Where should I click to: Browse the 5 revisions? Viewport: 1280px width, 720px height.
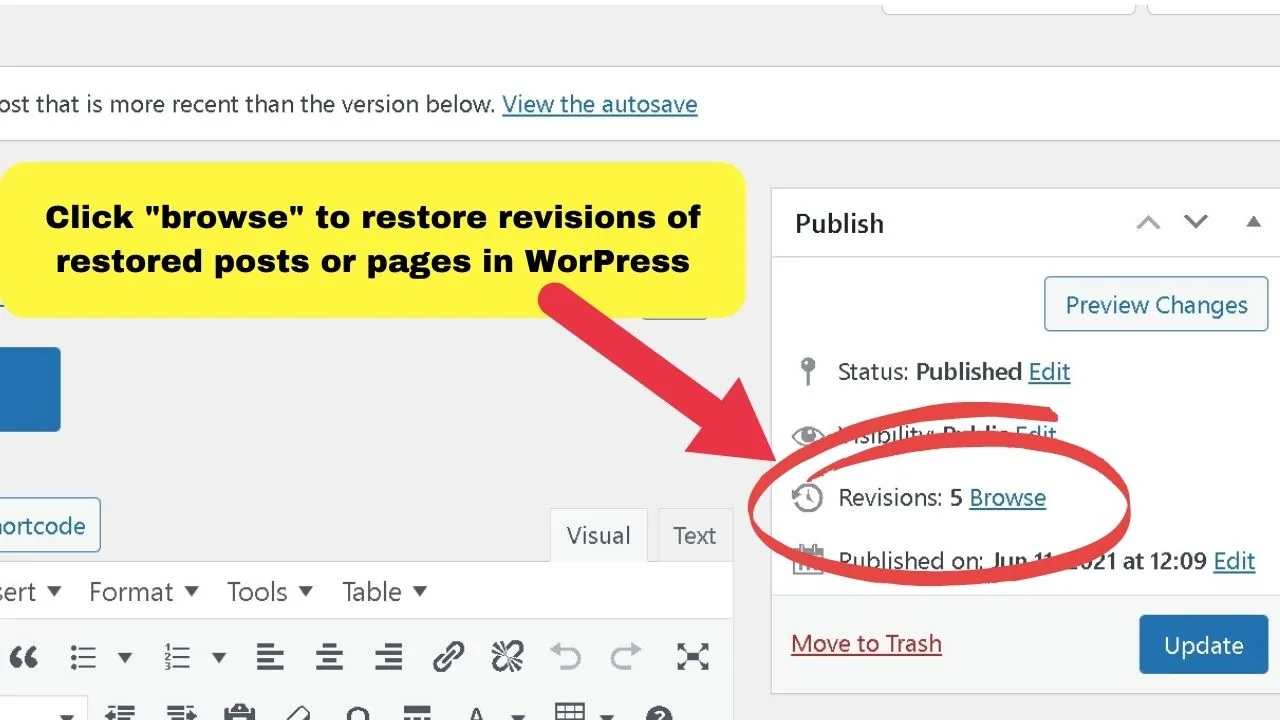(x=1008, y=498)
